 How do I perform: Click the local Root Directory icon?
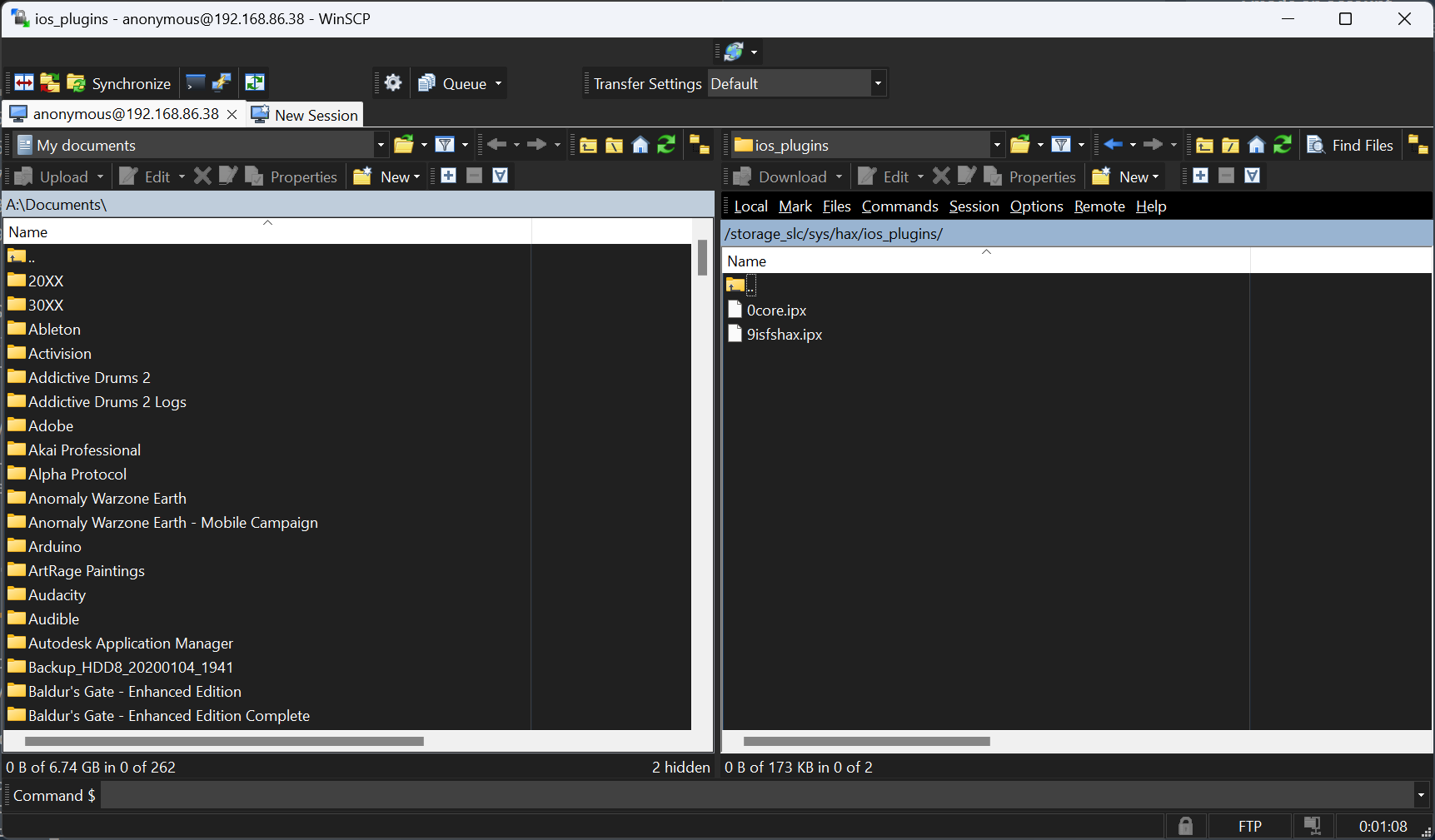[x=614, y=145]
